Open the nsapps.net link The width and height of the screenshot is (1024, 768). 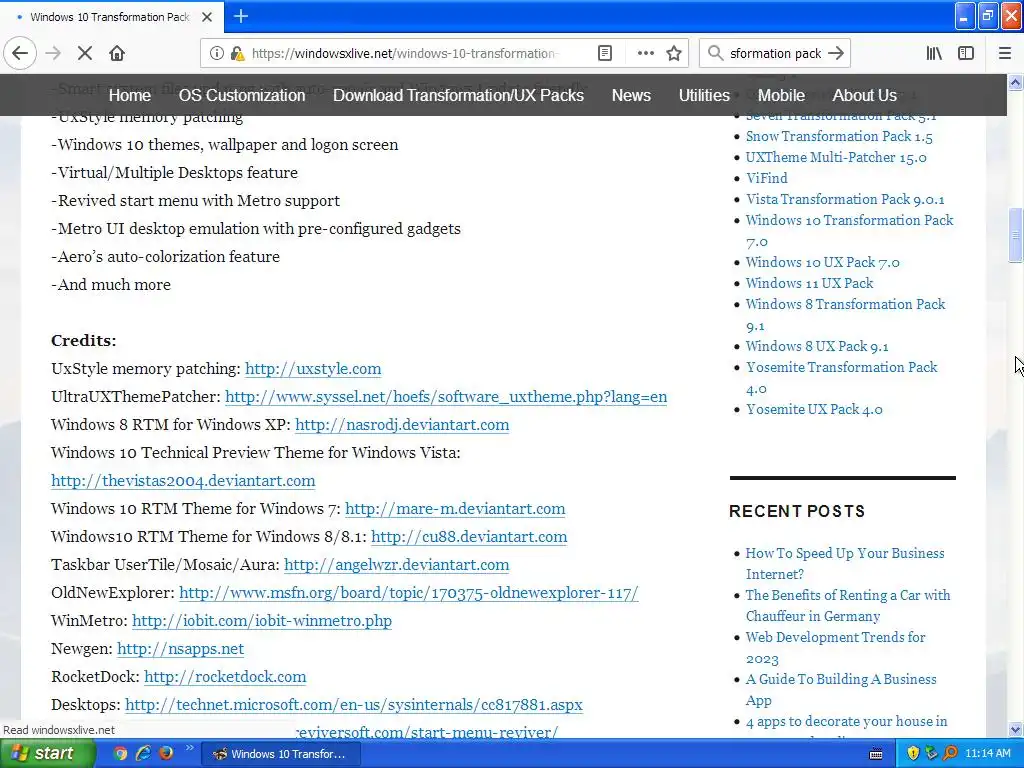[x=180, y=649]
